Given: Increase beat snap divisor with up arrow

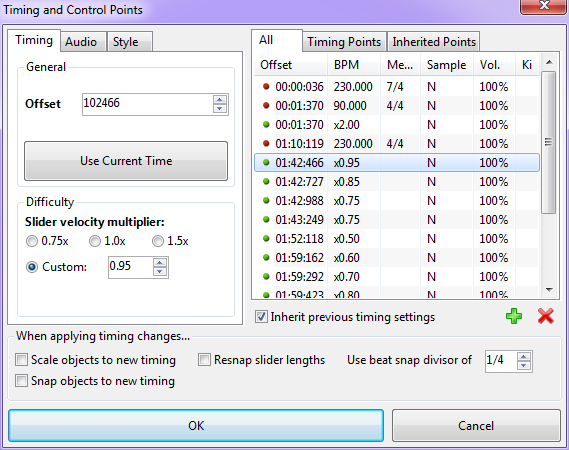Looking at the screenshot, I should point(524,357).
